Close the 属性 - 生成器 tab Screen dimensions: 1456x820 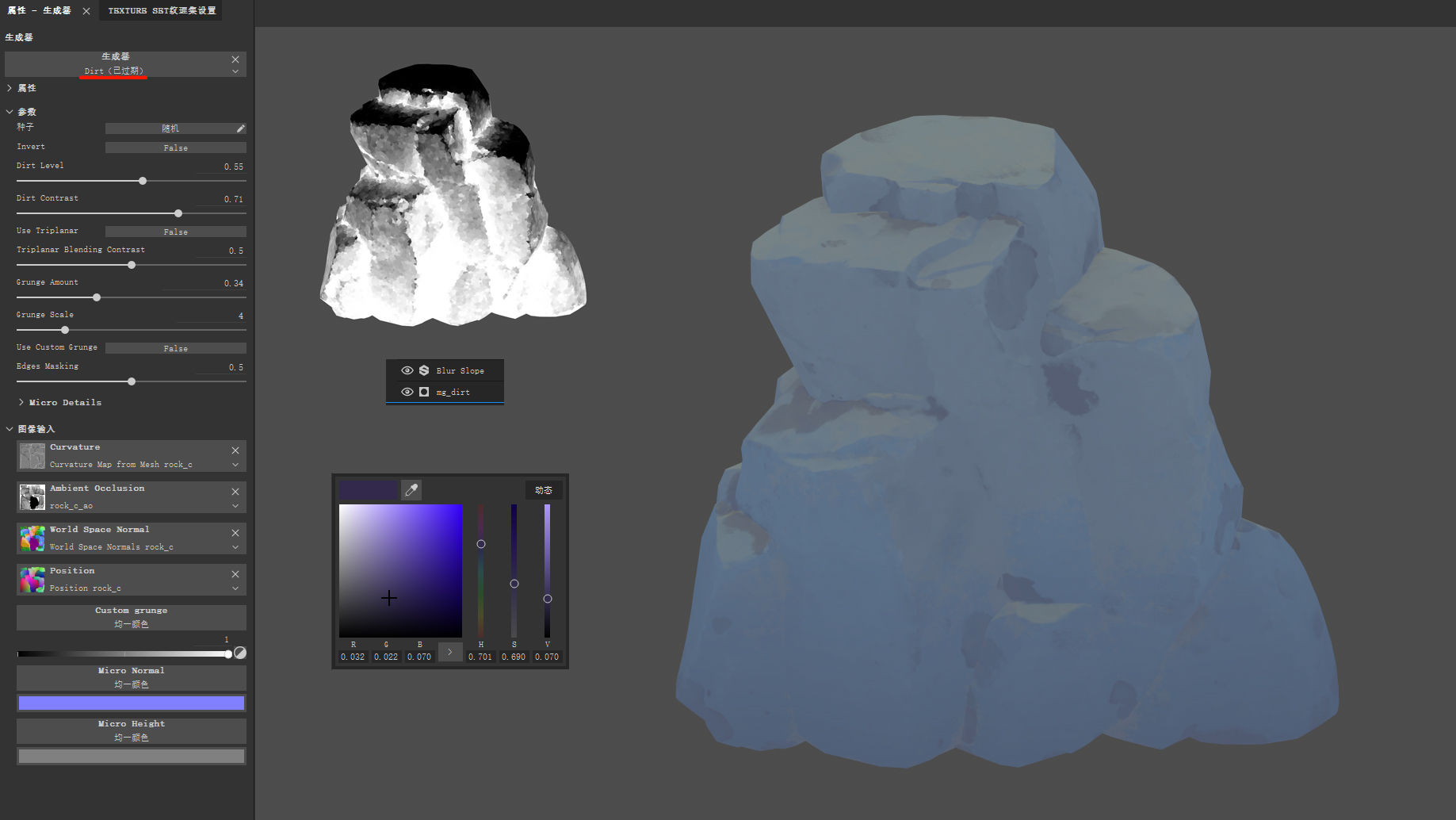pos(86,11)
